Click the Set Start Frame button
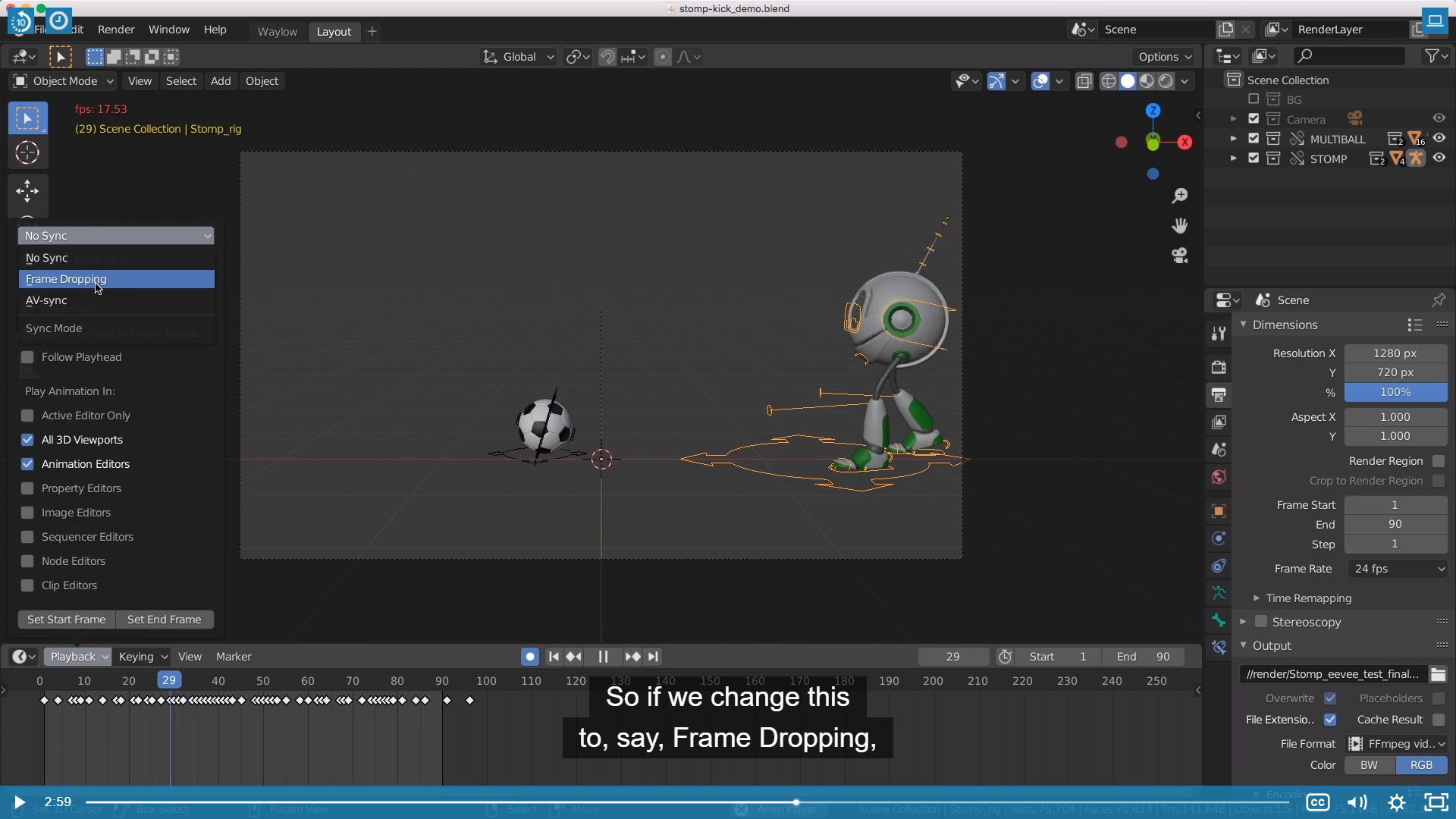 tap(67, 620)
